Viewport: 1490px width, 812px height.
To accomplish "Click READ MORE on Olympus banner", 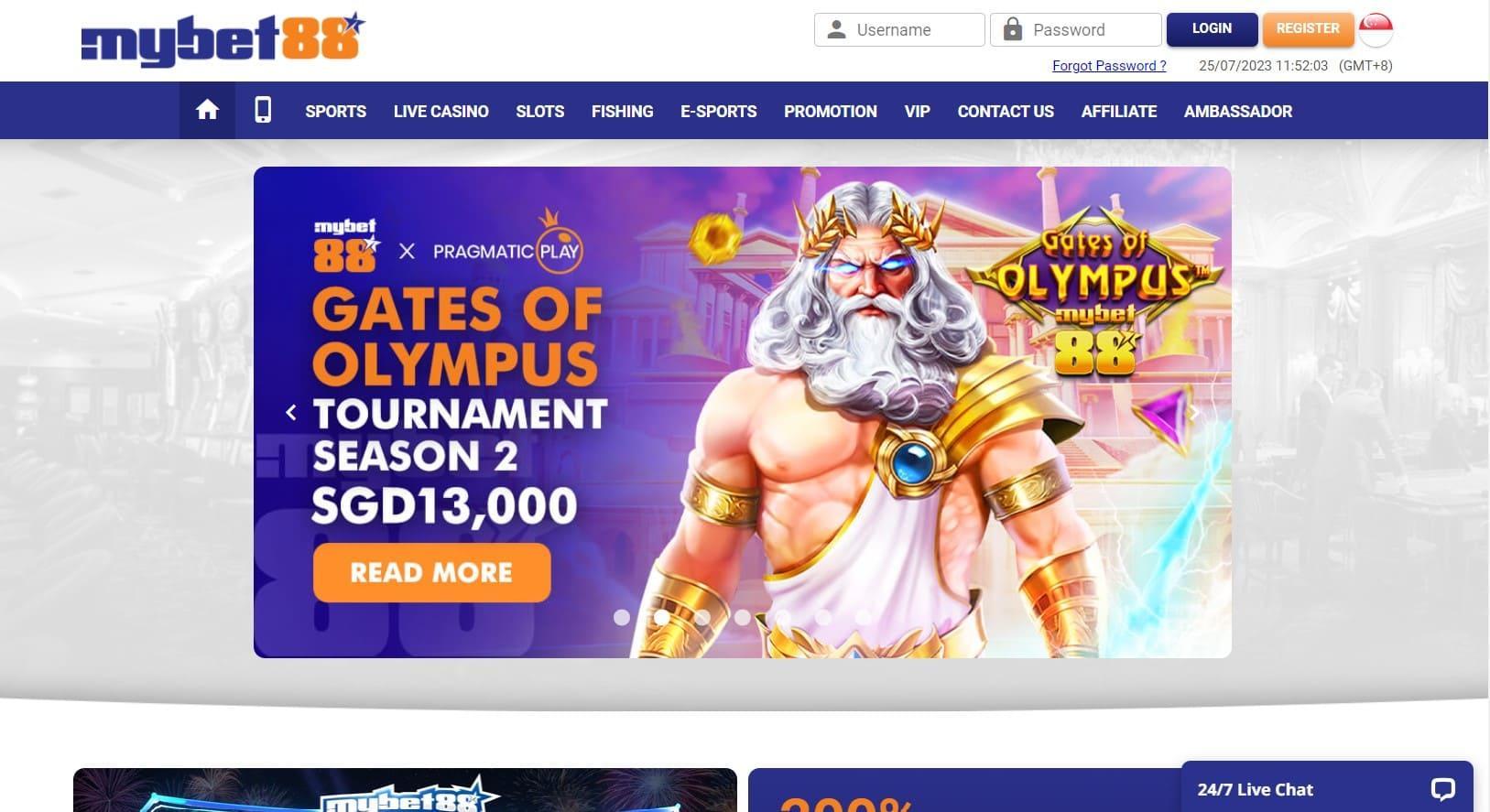I will 431,573.
